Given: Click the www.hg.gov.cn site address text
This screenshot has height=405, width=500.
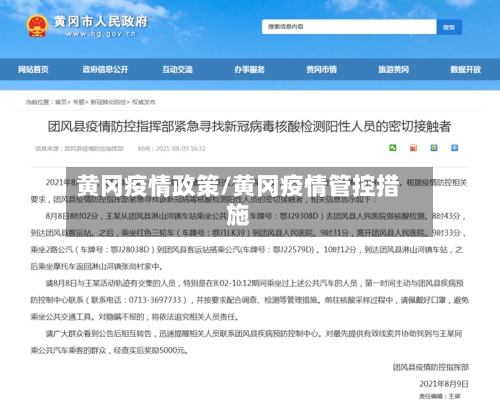Looking at the screenshot, I should (101, 34).
